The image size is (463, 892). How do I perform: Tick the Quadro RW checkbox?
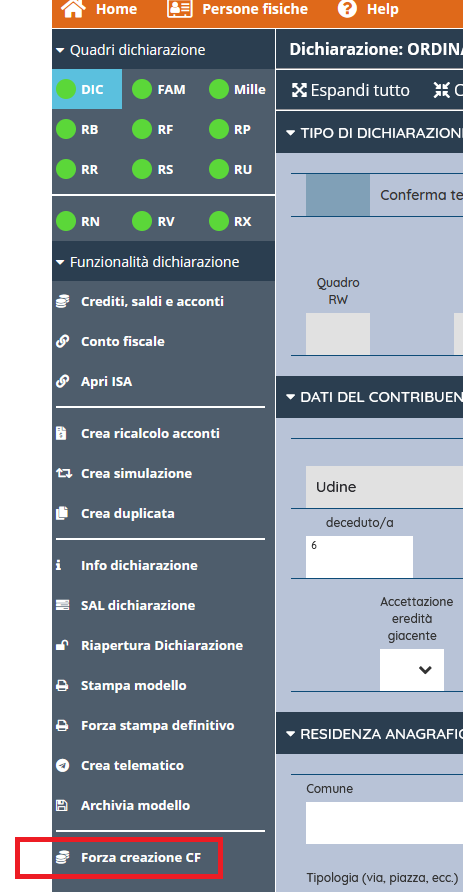point(338,333)
